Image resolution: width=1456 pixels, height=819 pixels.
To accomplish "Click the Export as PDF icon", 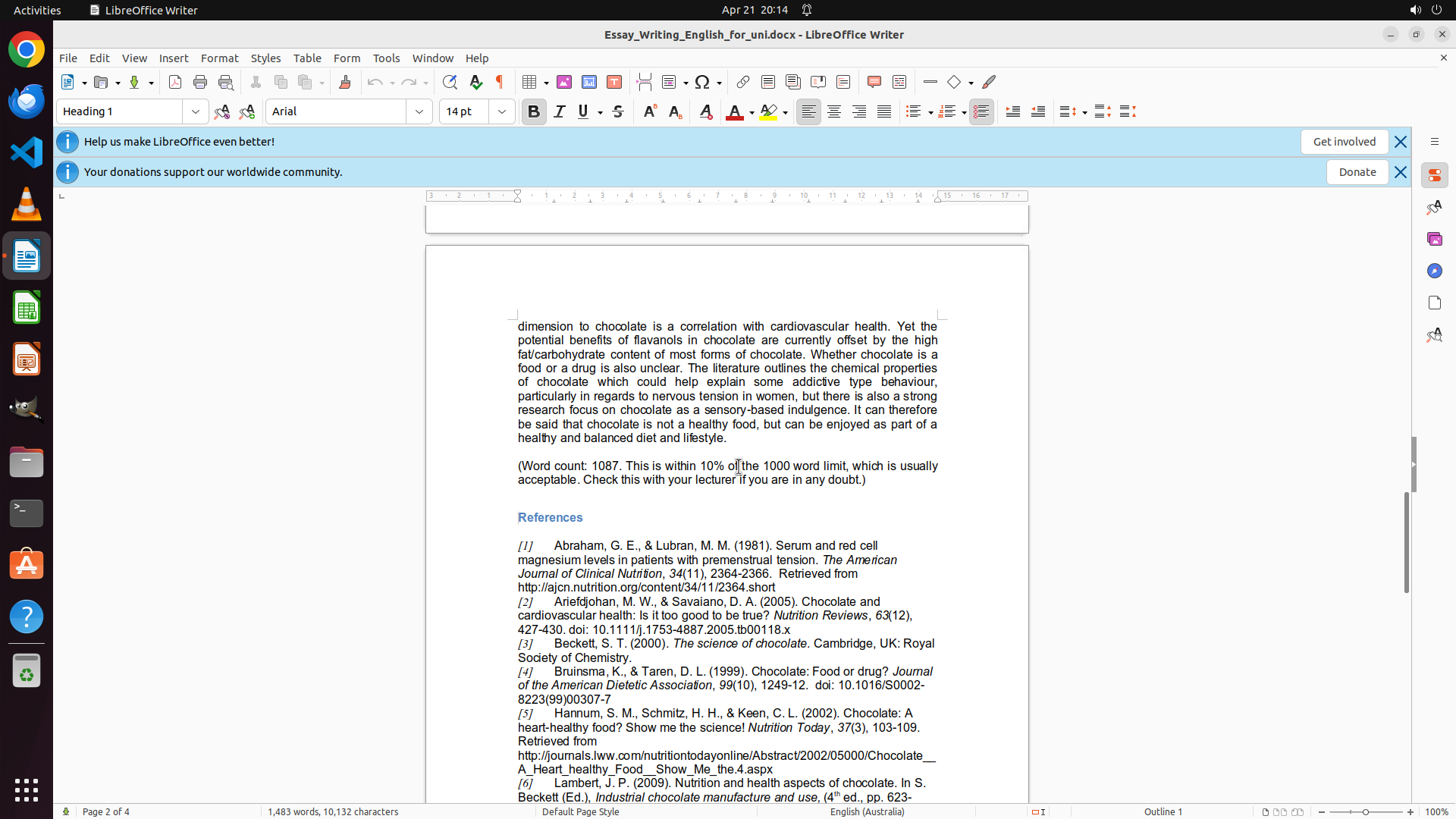I will tap(175, 82).
